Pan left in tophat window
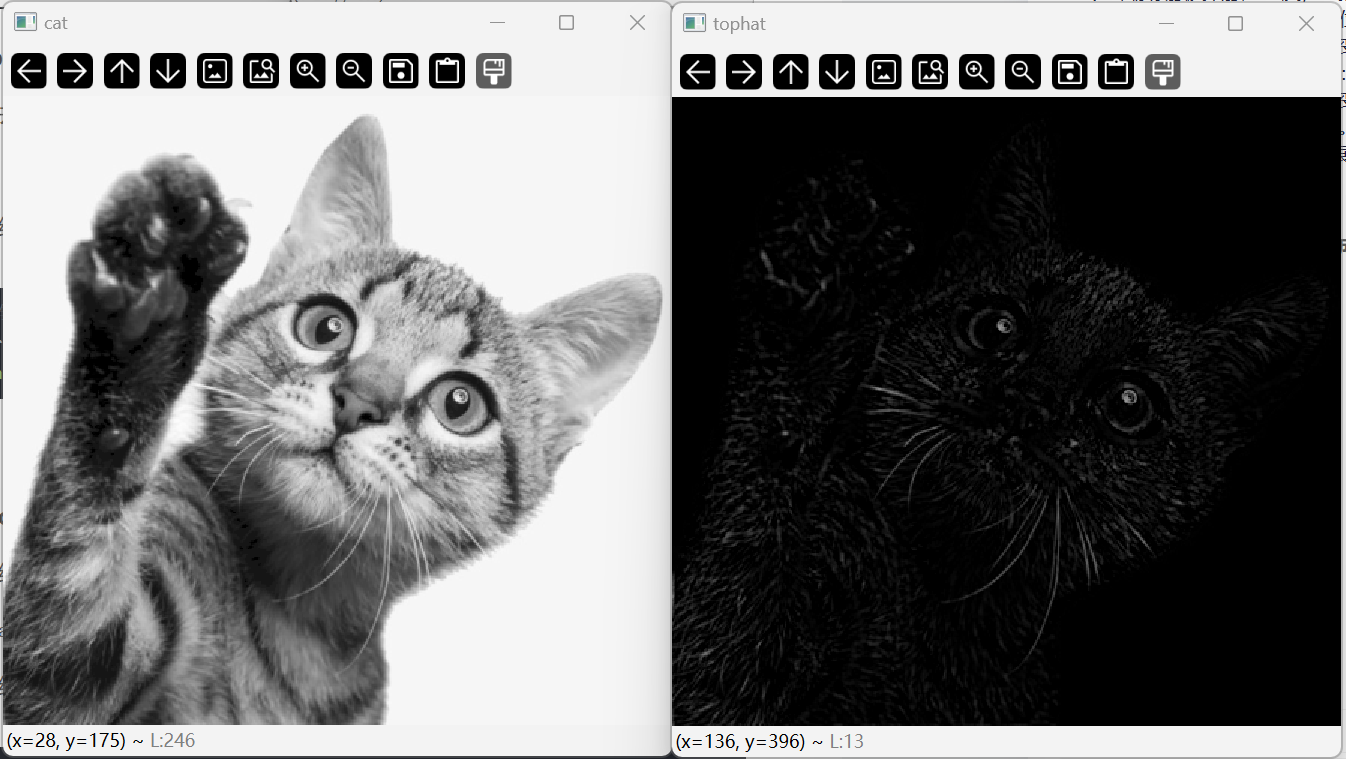 click(x=698, y=72)
